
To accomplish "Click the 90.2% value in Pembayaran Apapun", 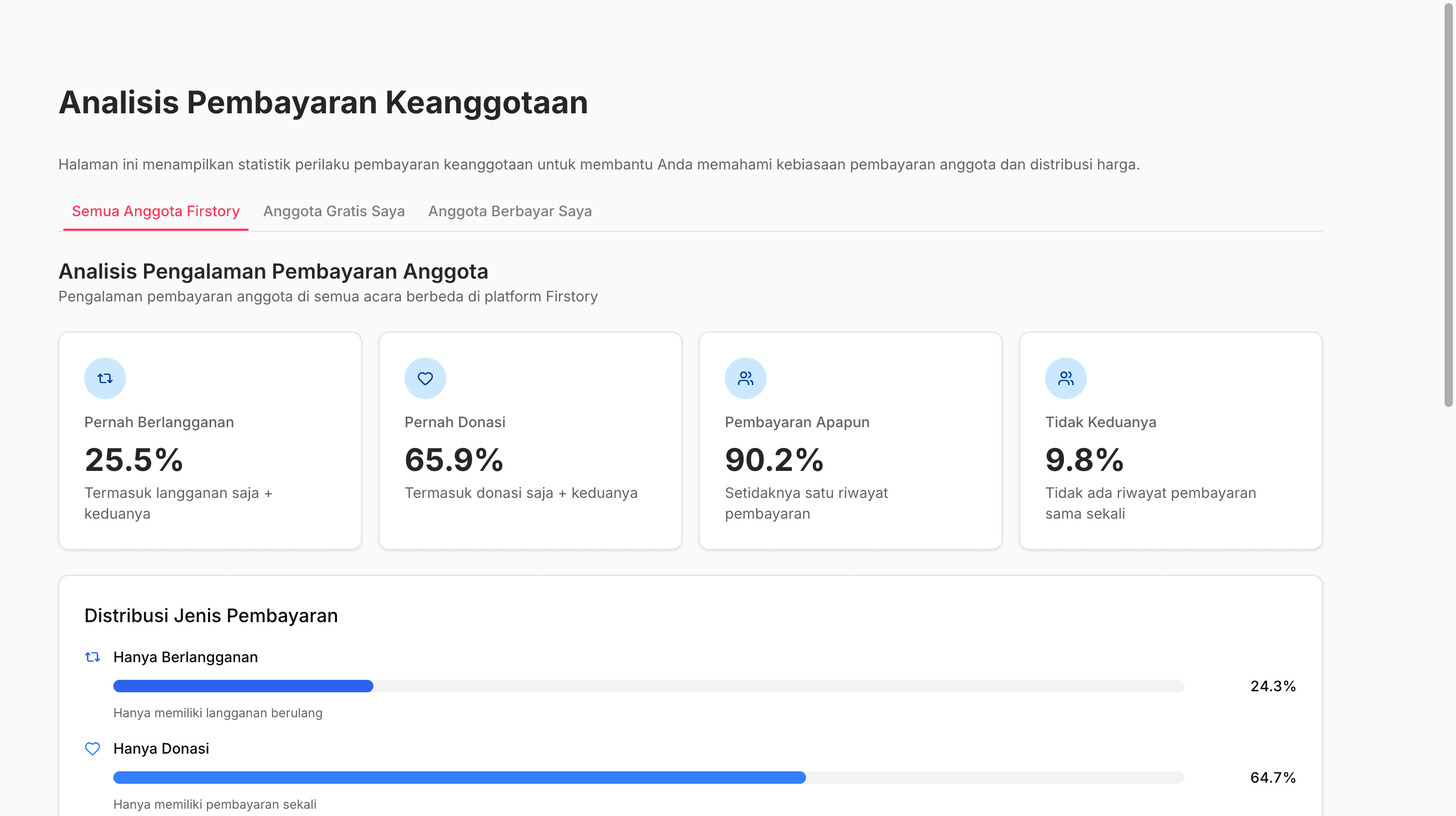I will click(774, 460).
